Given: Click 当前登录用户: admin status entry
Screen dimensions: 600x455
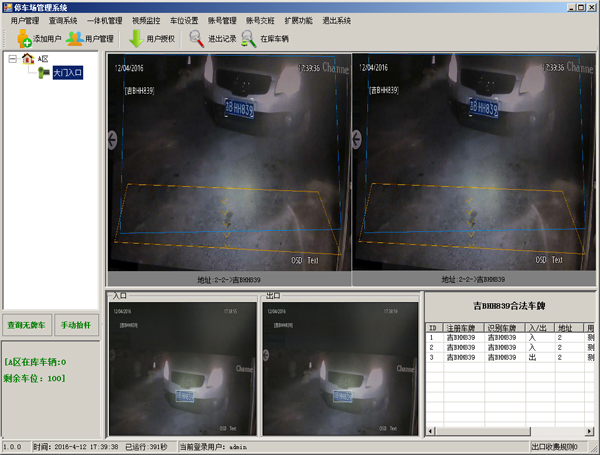Looking at the screenshot, I should (x=214, y=447).
